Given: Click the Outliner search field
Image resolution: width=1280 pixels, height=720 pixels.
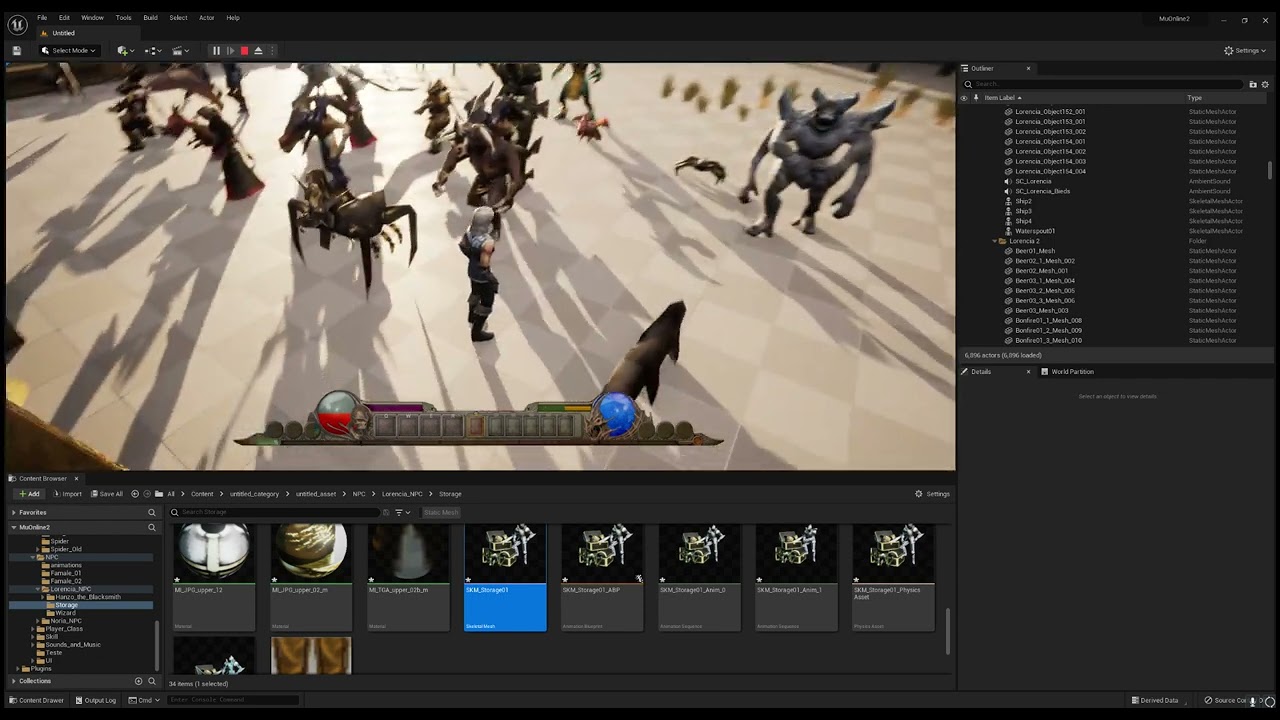Looking at the screenshot, I should [1103, 84].
